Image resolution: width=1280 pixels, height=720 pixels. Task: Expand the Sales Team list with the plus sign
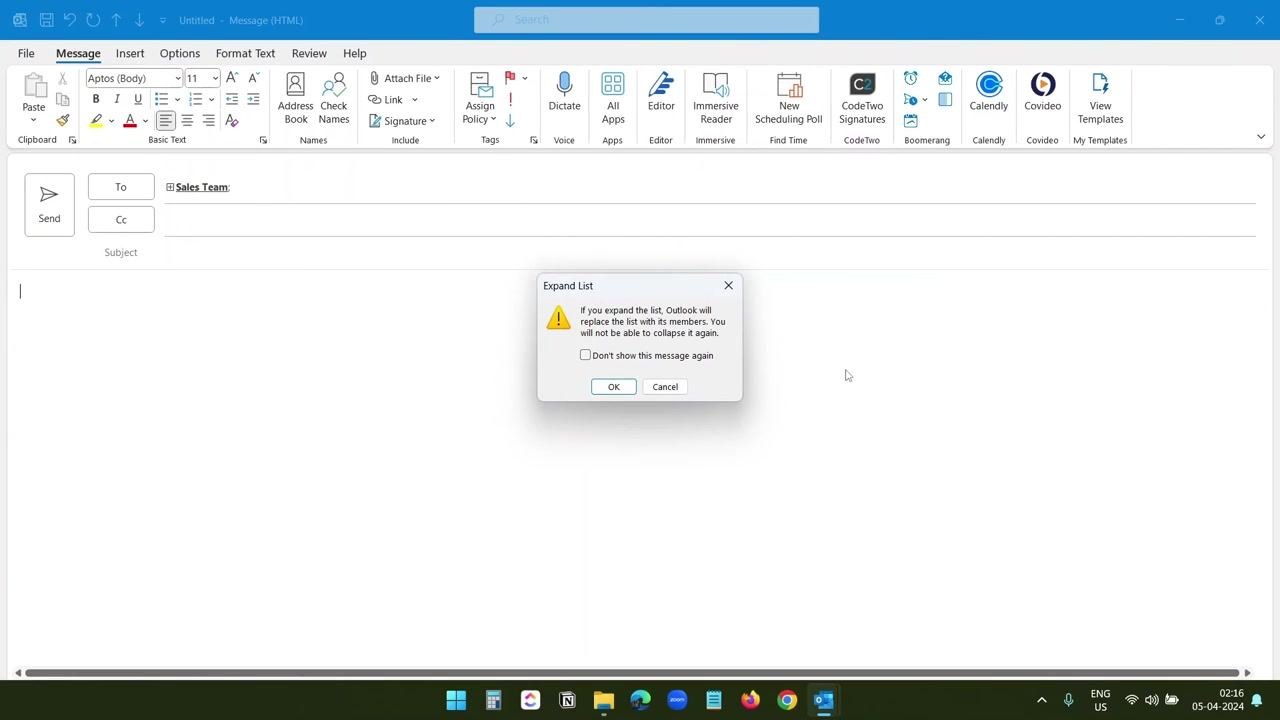coord(170,187)
